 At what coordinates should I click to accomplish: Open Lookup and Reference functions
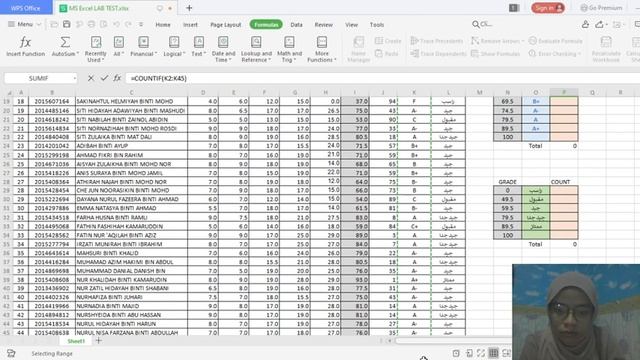tap(256, 49)
